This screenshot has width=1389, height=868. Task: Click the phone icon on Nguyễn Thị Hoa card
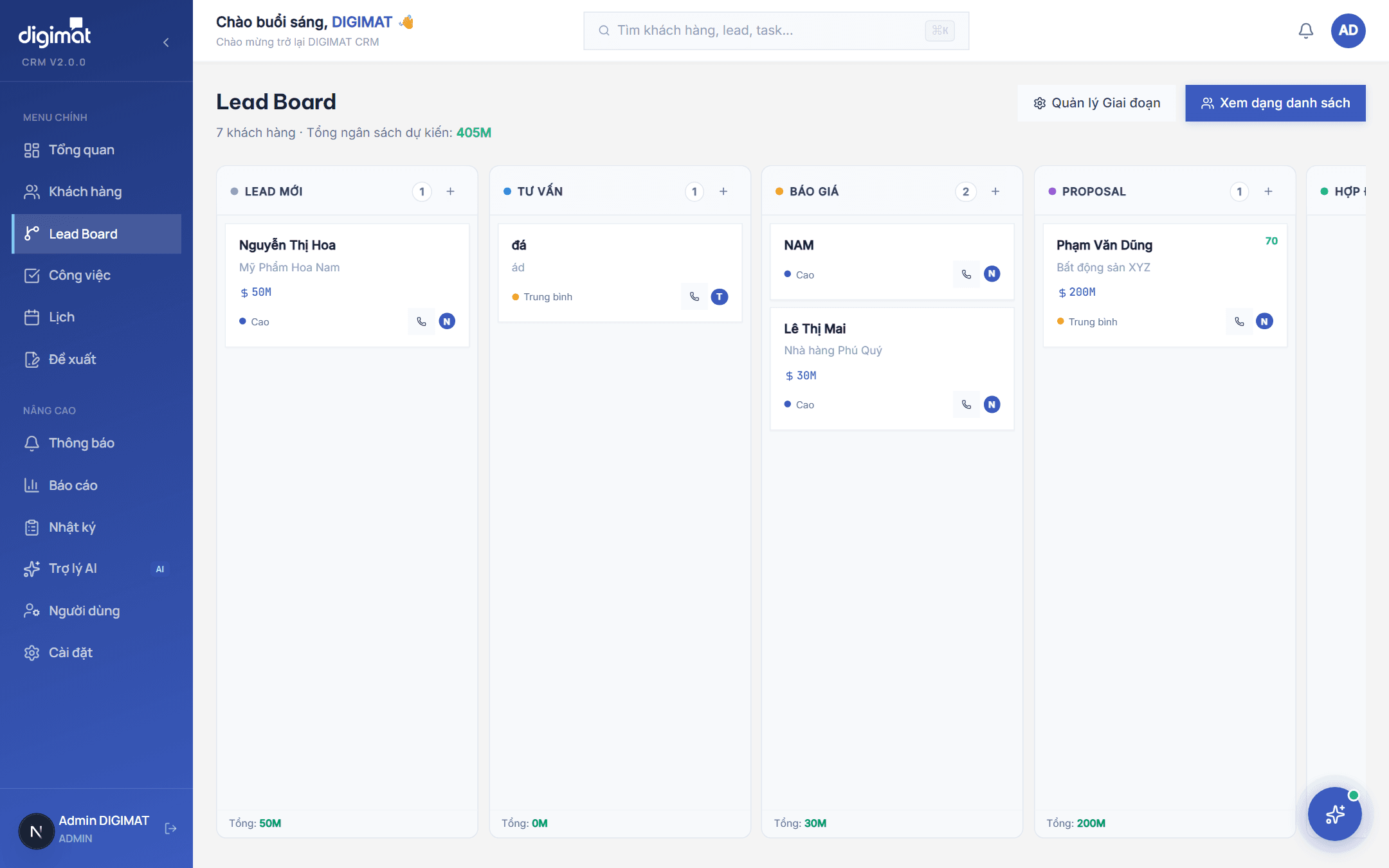421,321
